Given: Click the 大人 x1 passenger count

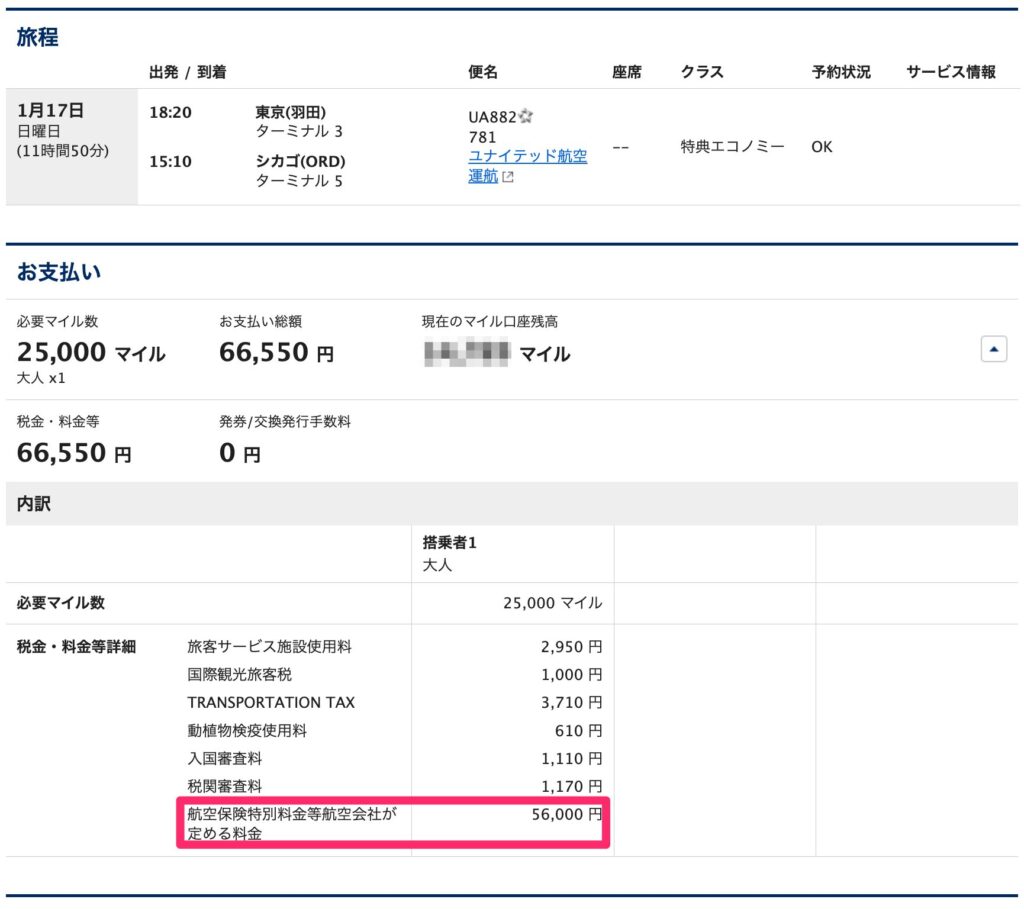Looking at the screenshot, I should click(x=40, y=378).
